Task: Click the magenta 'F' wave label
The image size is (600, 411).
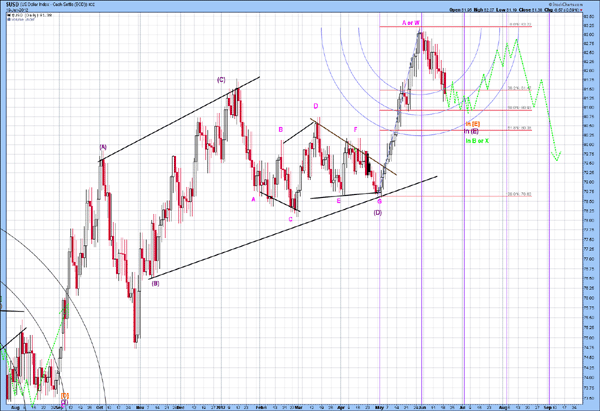Action: tap(355, 130)
